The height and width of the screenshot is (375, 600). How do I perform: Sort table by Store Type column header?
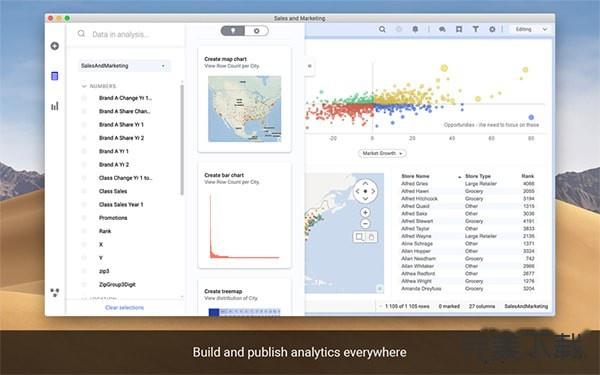(x=478, y=176)
